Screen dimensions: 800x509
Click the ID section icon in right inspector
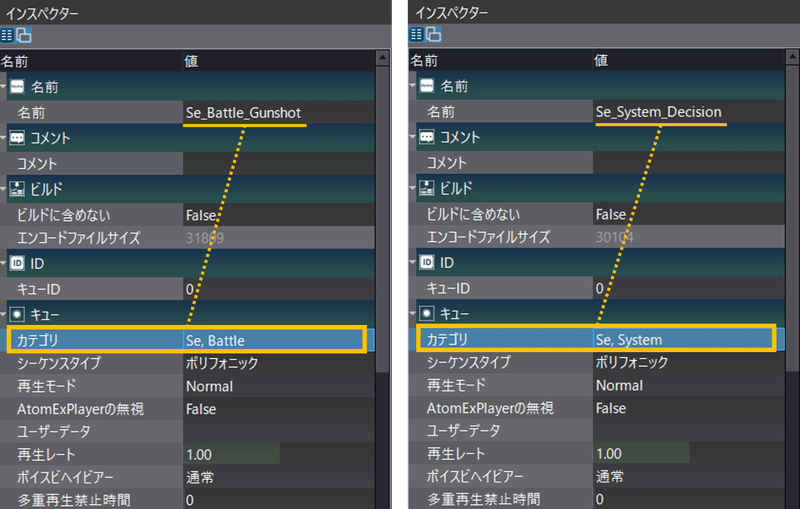coord(427,262)
